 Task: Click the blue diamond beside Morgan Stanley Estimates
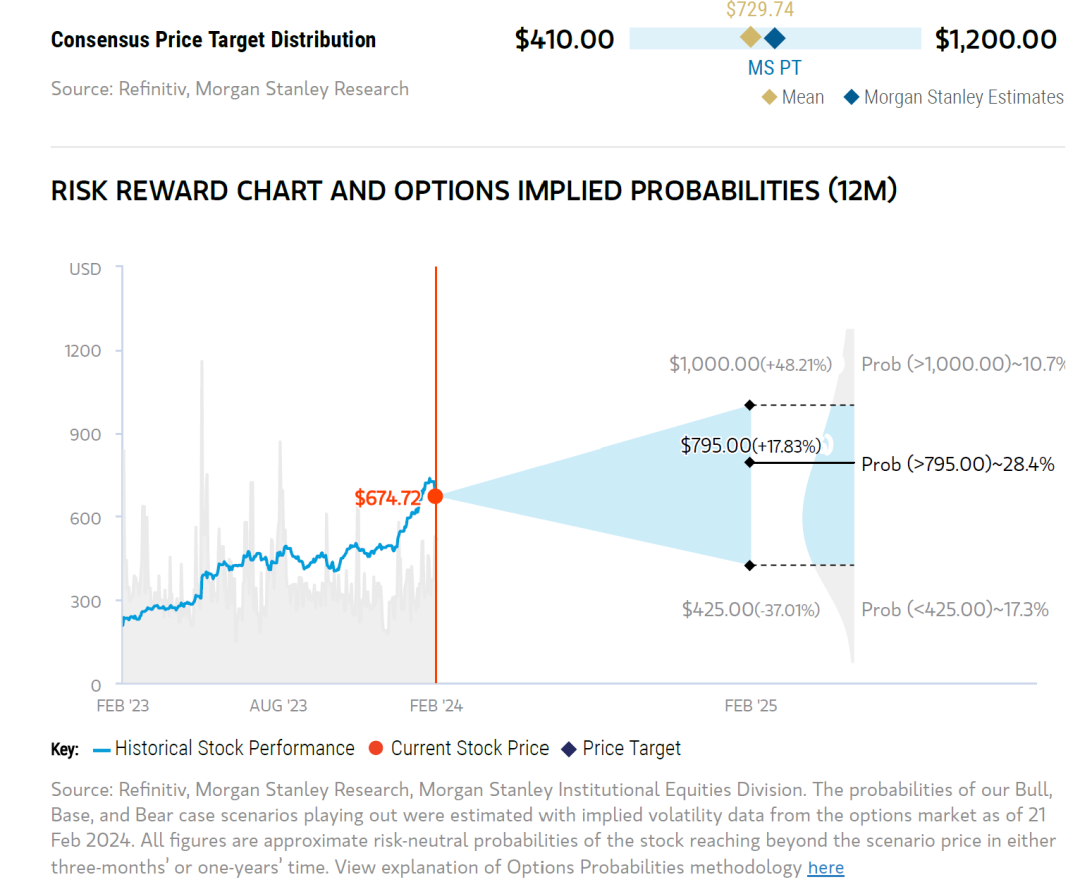[851, 97]
